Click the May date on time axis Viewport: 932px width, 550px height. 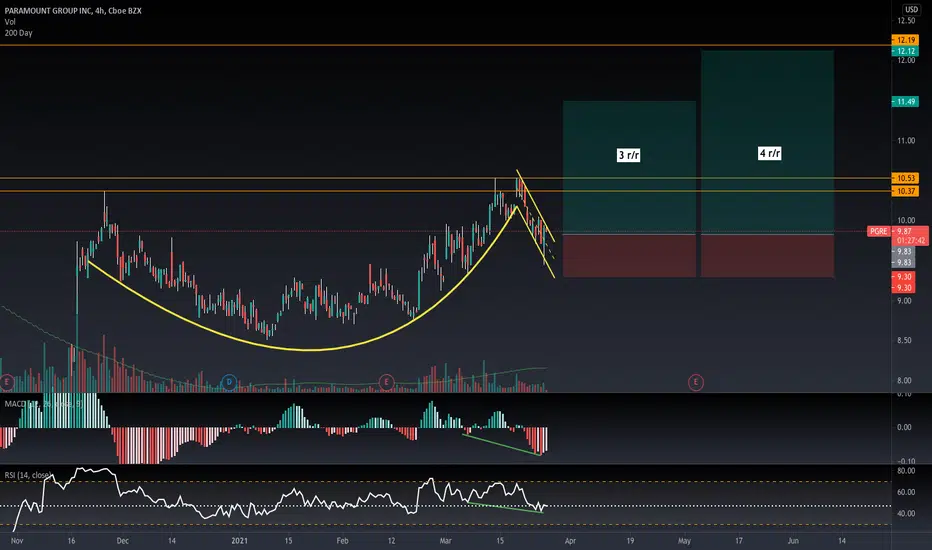tap(685, 541)
